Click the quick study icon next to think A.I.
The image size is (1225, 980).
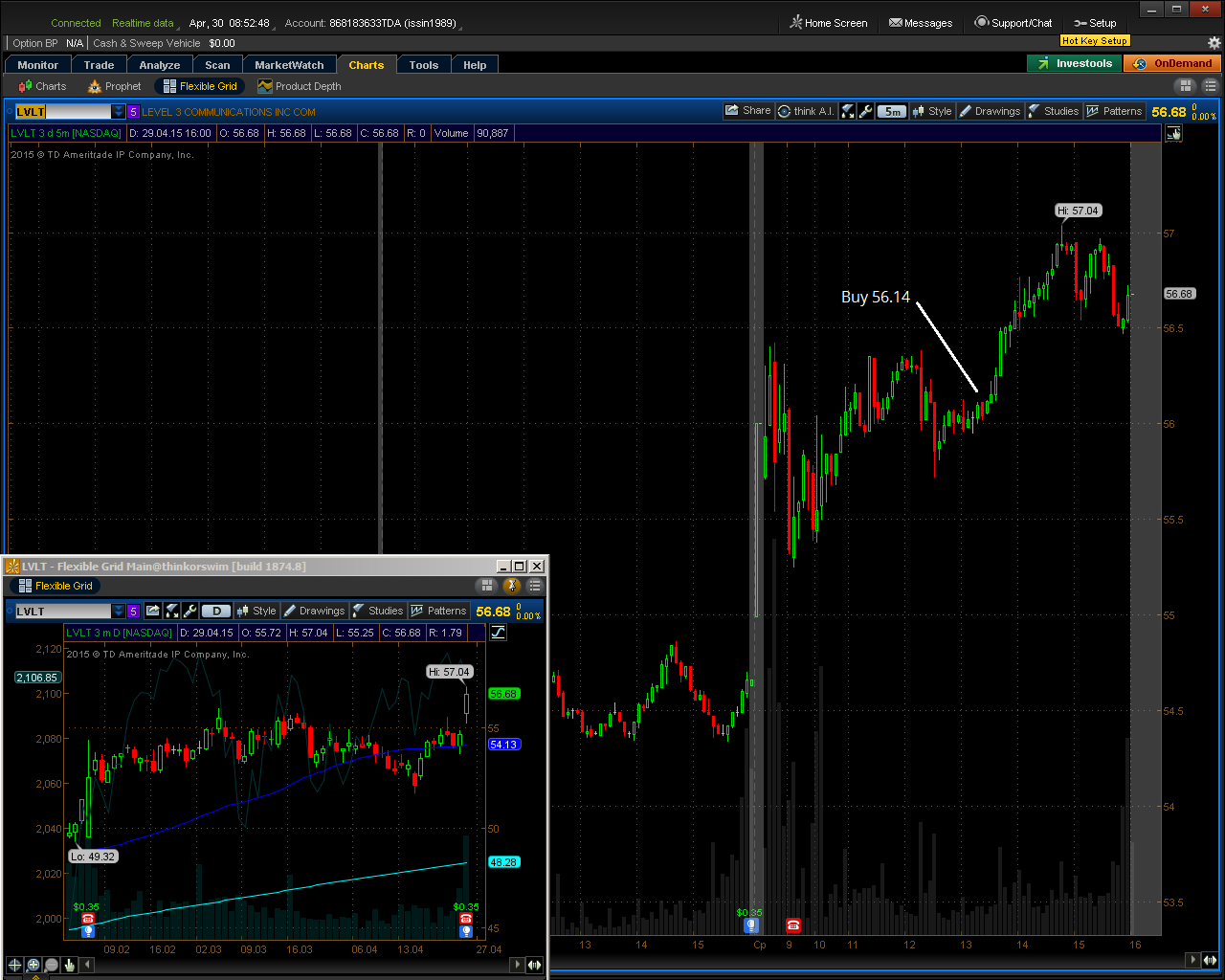click(x=848, y=111)
